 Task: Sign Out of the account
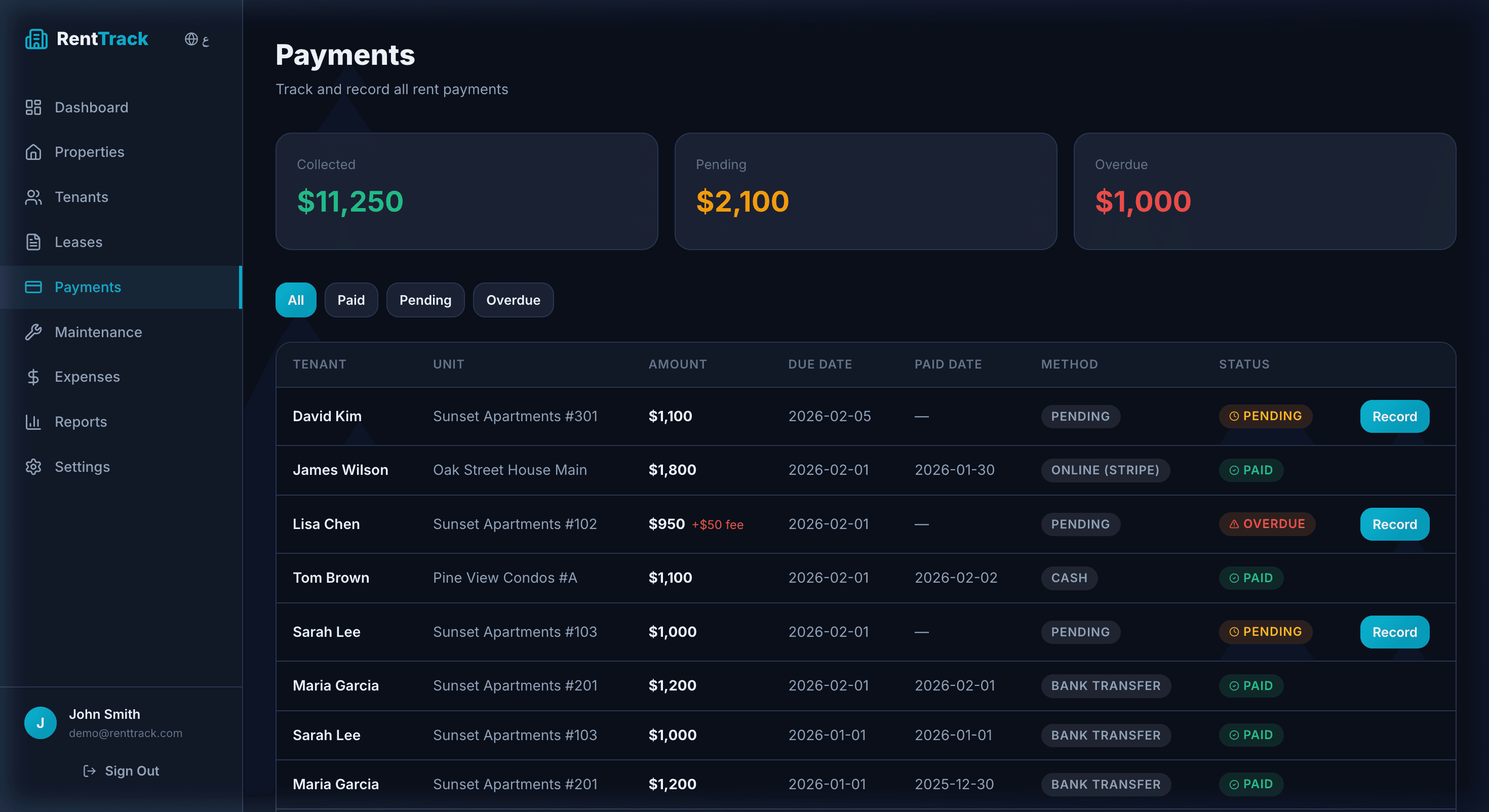tap(120, 770)
